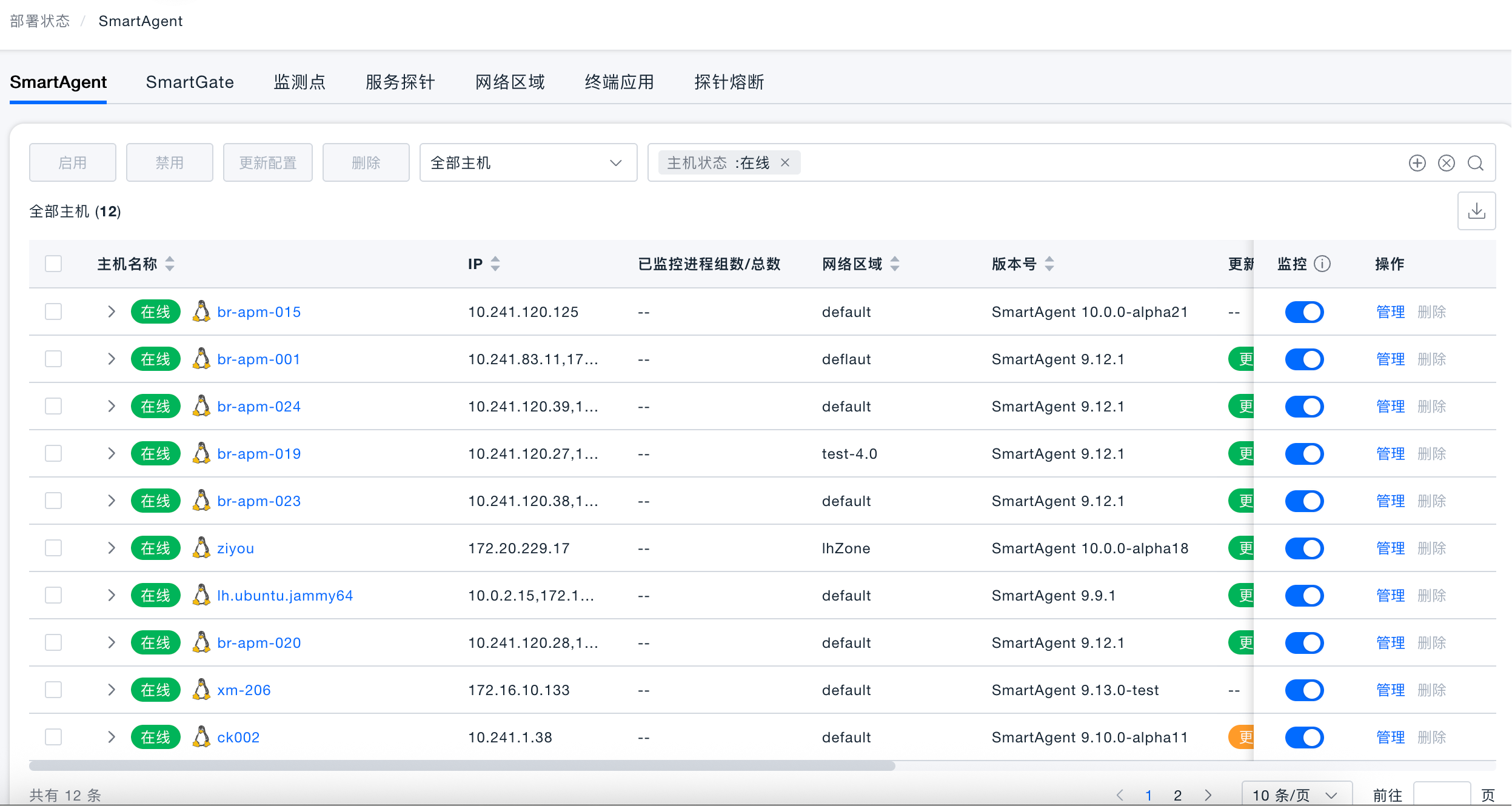Switch to the 终端应用 tab
This screenshot has width=1512, height=806.
click(x=619, y=82)
